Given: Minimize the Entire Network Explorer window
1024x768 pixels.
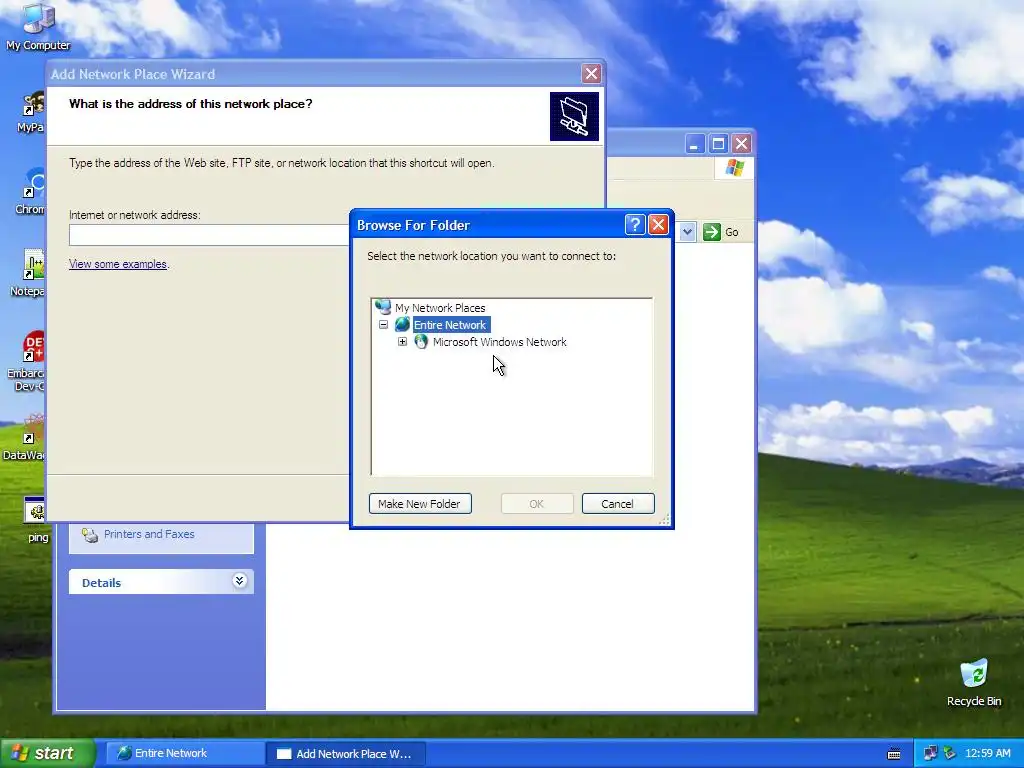Looking at the screenshot, I should [x=695, y=144].
